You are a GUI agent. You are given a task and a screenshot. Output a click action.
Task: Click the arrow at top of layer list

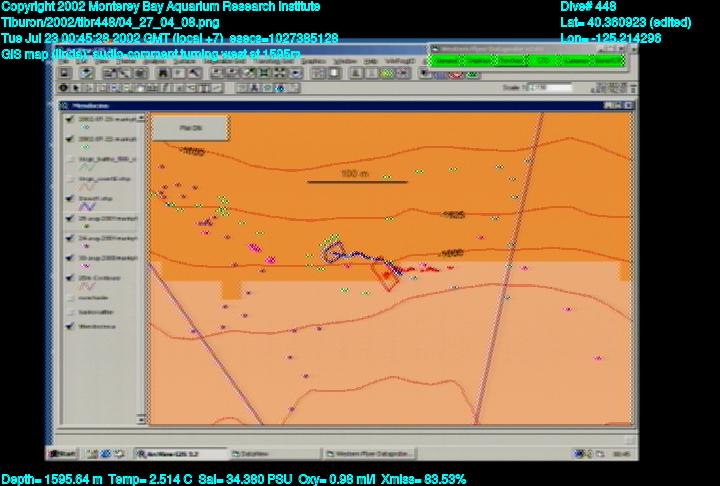(139, 117)
